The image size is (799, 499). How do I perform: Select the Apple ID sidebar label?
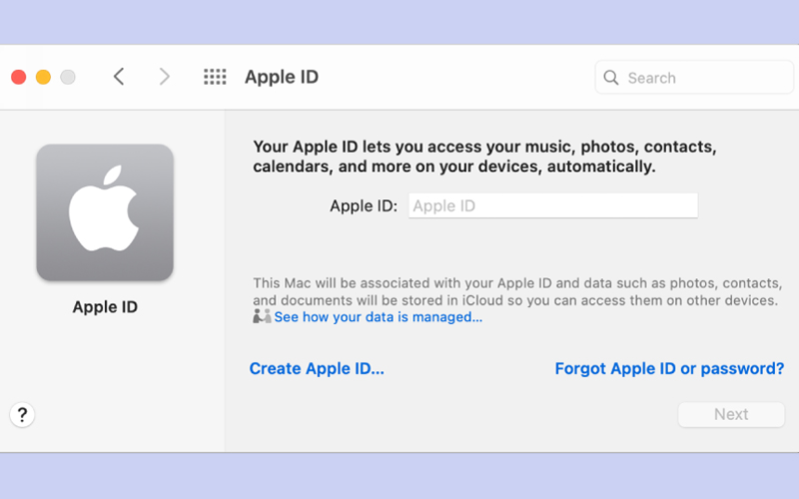coord(105,307)
